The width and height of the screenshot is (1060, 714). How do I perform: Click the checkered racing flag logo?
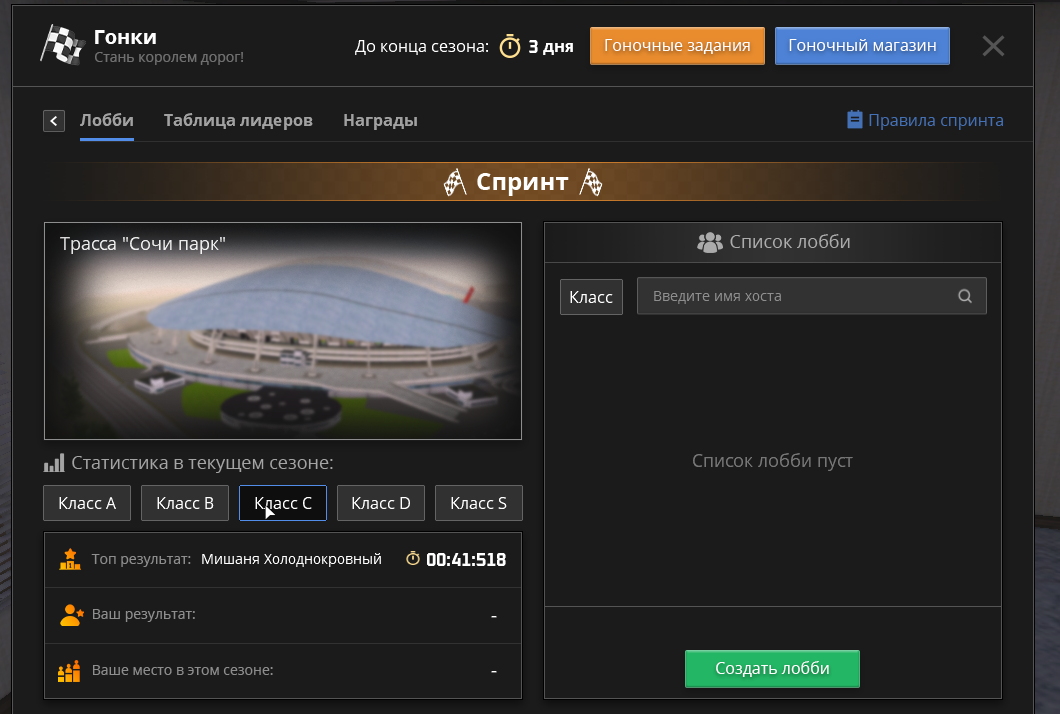tap(59, 44)
